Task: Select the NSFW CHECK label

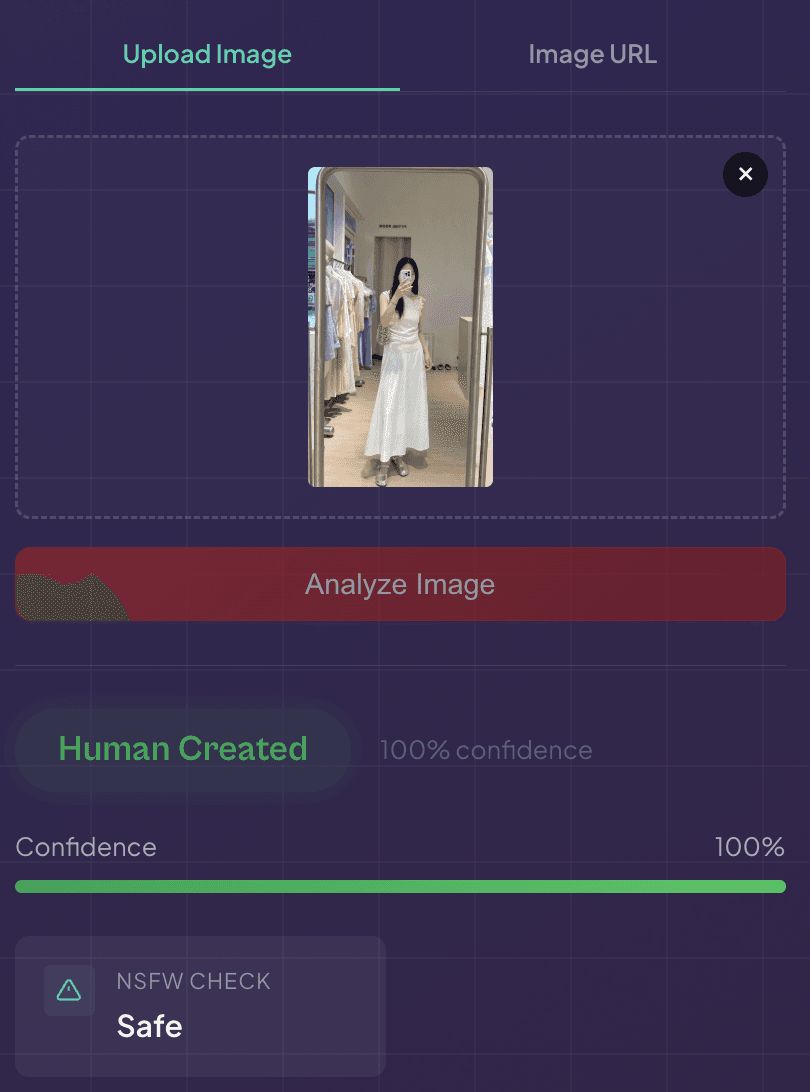Action: click(193, 981)
